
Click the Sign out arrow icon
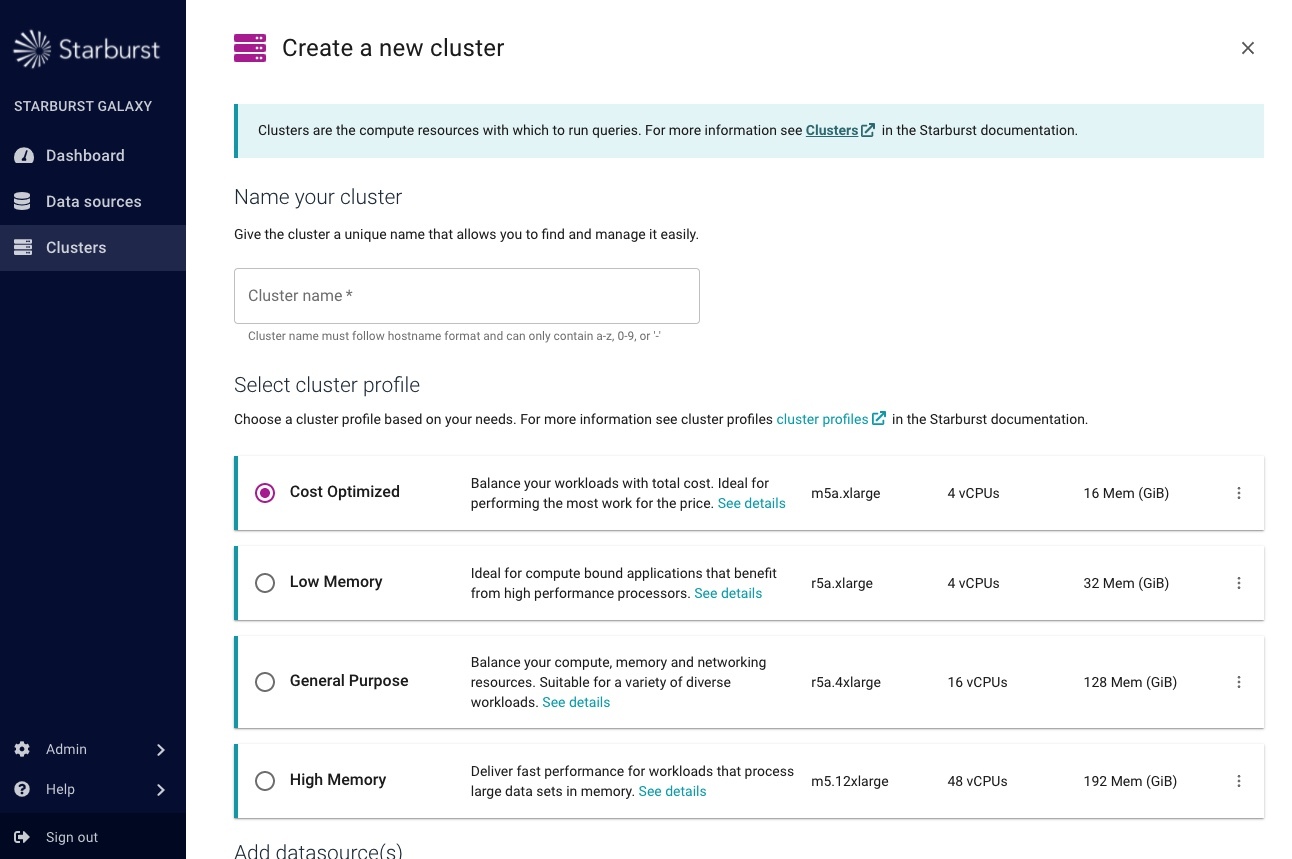[22, 837]
